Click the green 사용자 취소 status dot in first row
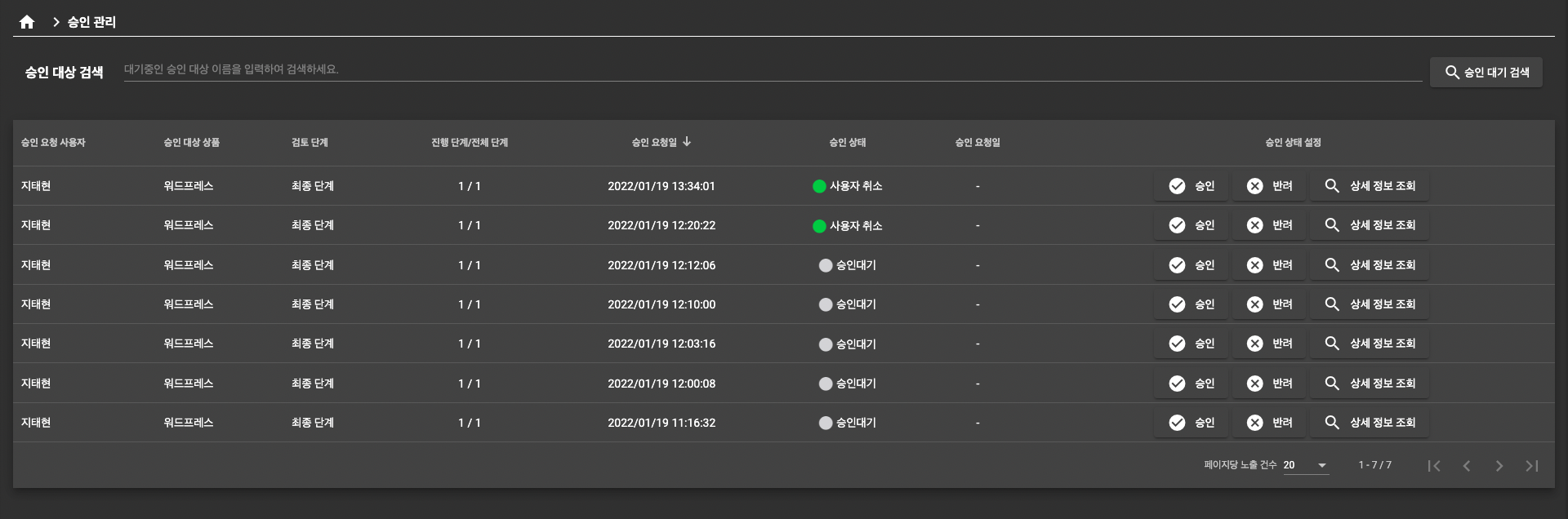 (819, 186)
